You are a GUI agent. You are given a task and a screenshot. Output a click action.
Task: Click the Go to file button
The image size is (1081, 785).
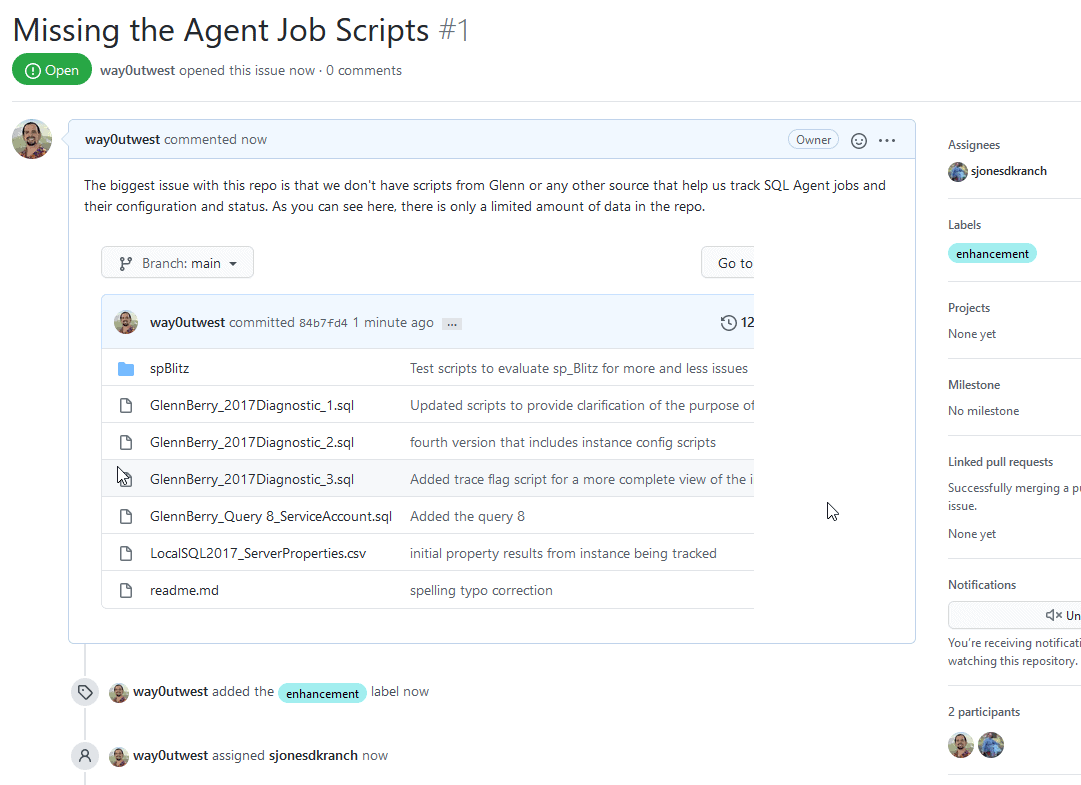[728, 263]
